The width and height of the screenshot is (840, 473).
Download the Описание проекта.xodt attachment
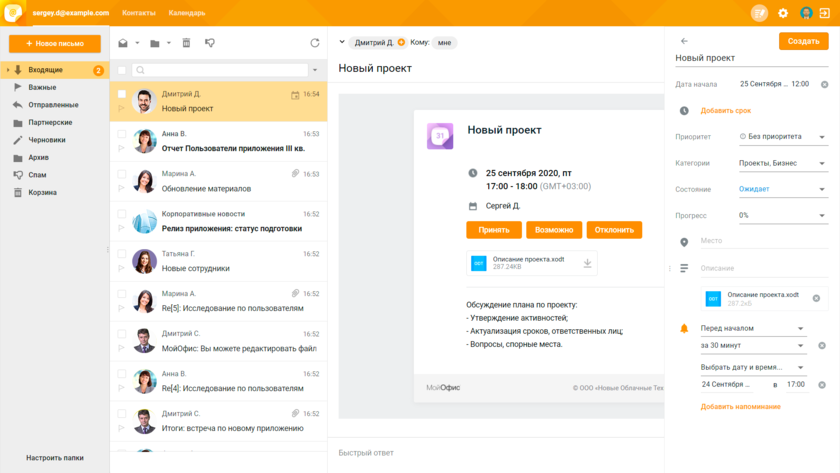[x=588, y=263]
